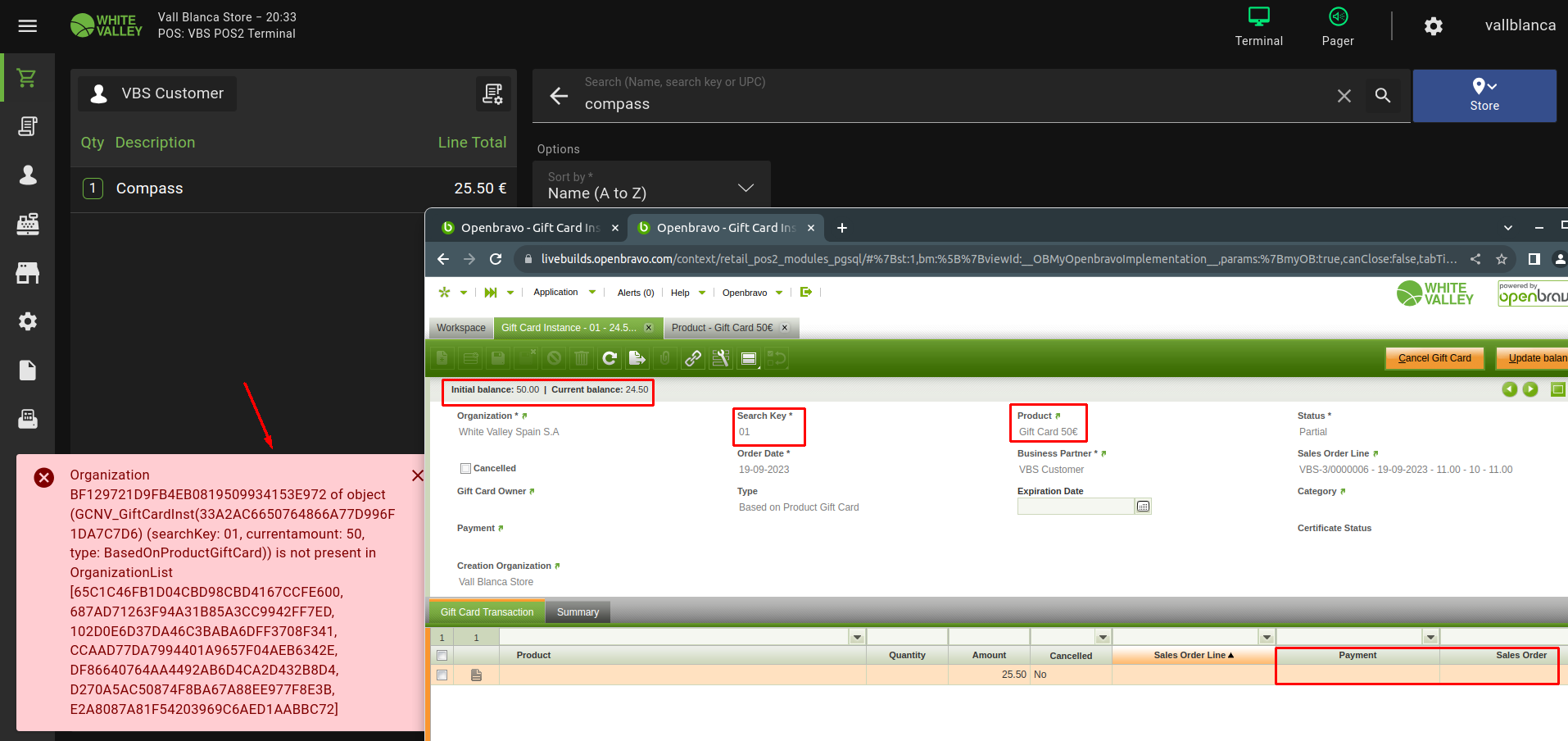Switch to the Workspace tab
Screen dimensions: 1568x741
coord(461,328)
